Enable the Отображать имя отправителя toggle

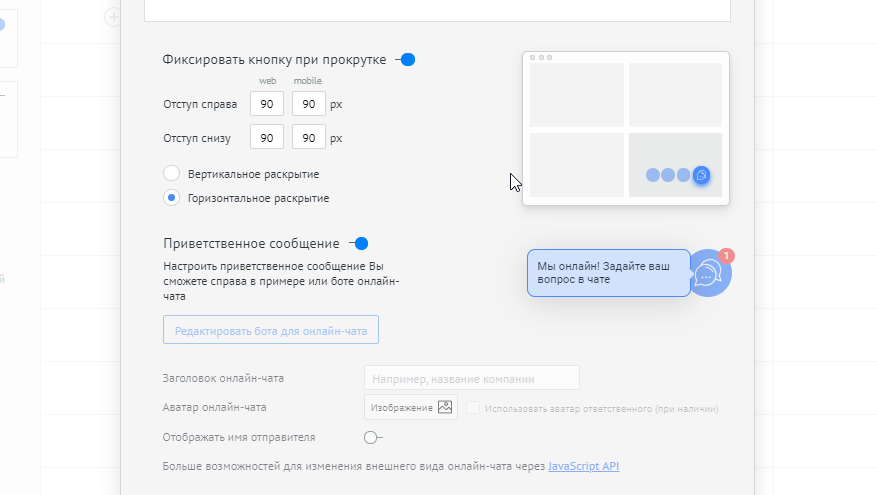[372, 437]
